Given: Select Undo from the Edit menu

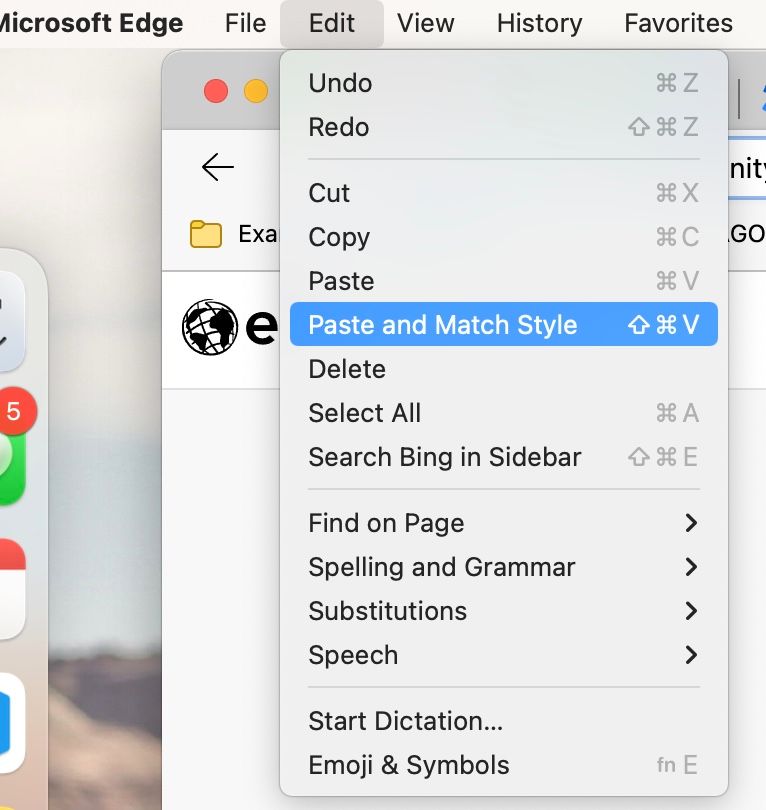Looking at the screenshot, I should coord(504,83).
